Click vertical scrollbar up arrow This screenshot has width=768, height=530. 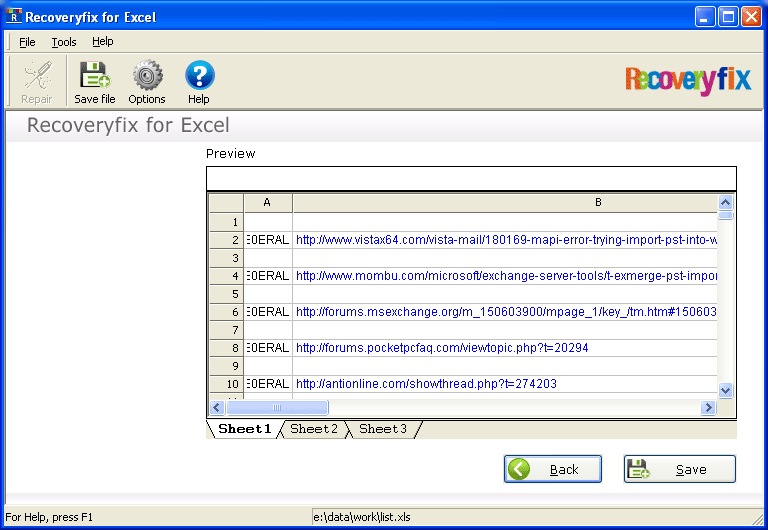(x=725, y=202)
